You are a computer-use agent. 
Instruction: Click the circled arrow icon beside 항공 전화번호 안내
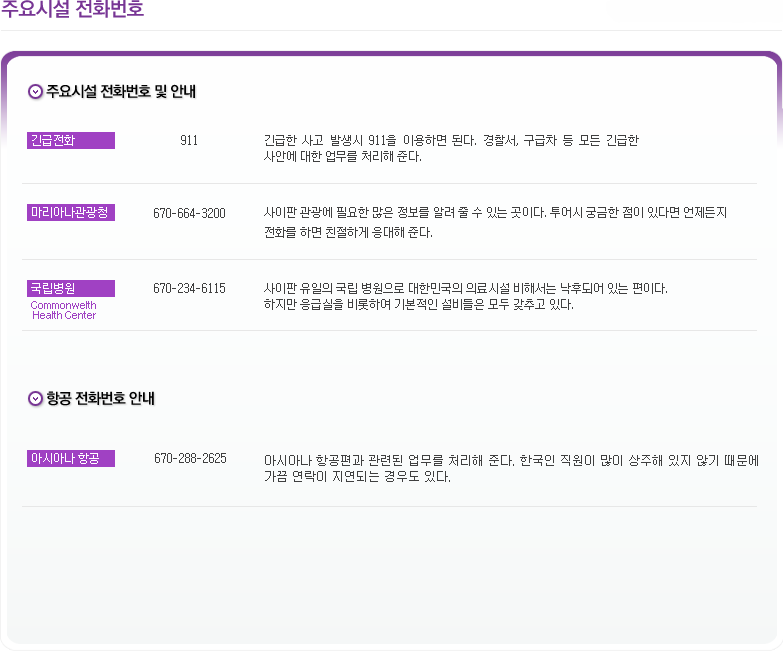pos(35,399)
